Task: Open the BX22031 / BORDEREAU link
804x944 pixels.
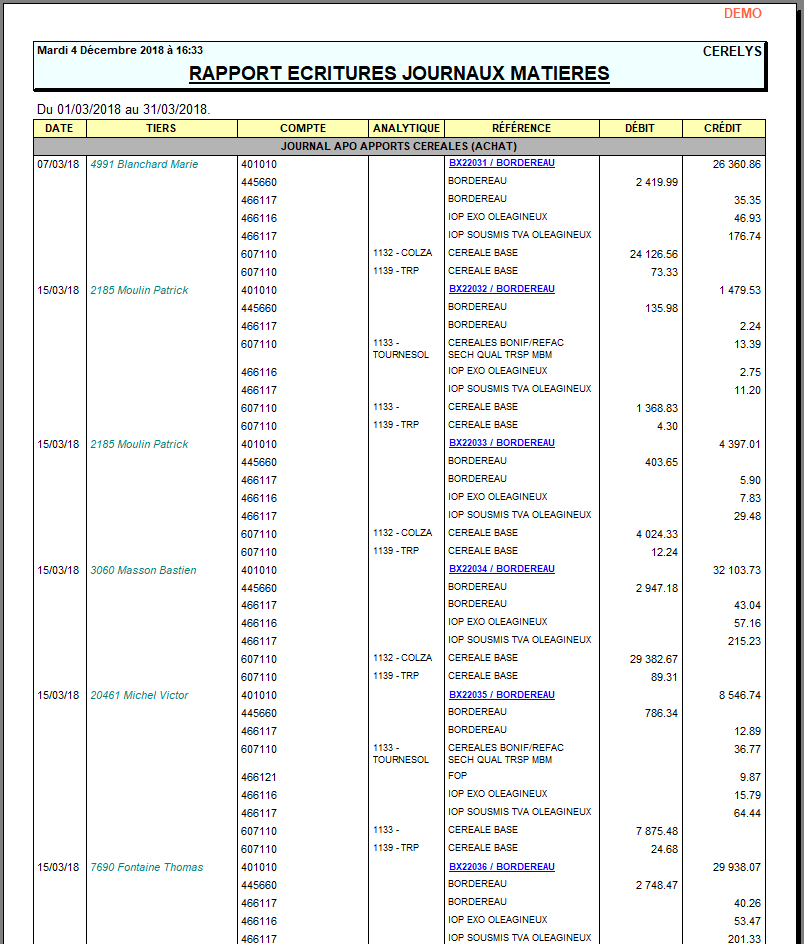Action: (501, 163)
